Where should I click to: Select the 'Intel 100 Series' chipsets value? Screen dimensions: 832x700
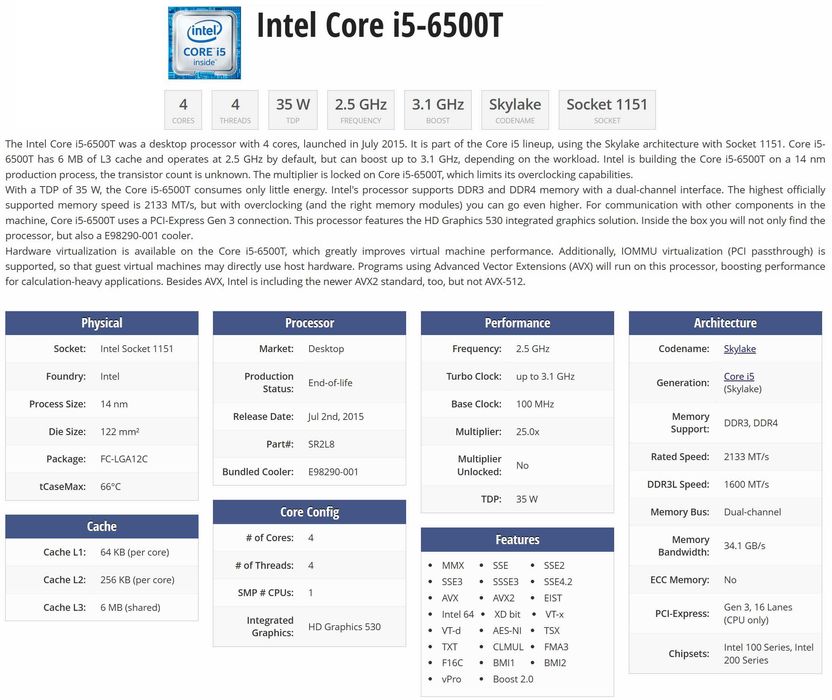[x=758, y=647]
